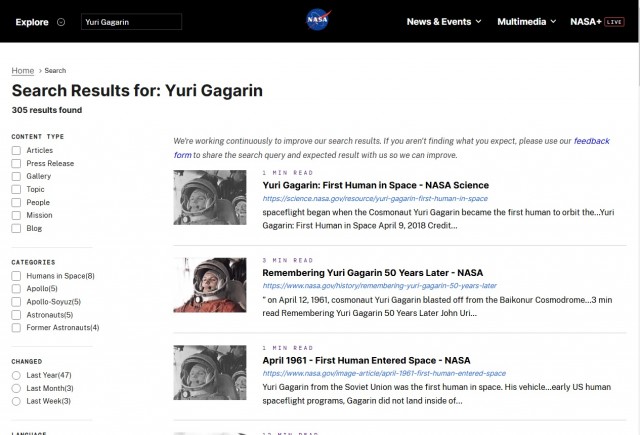Open the feedback form link

[x=591, y=141]
